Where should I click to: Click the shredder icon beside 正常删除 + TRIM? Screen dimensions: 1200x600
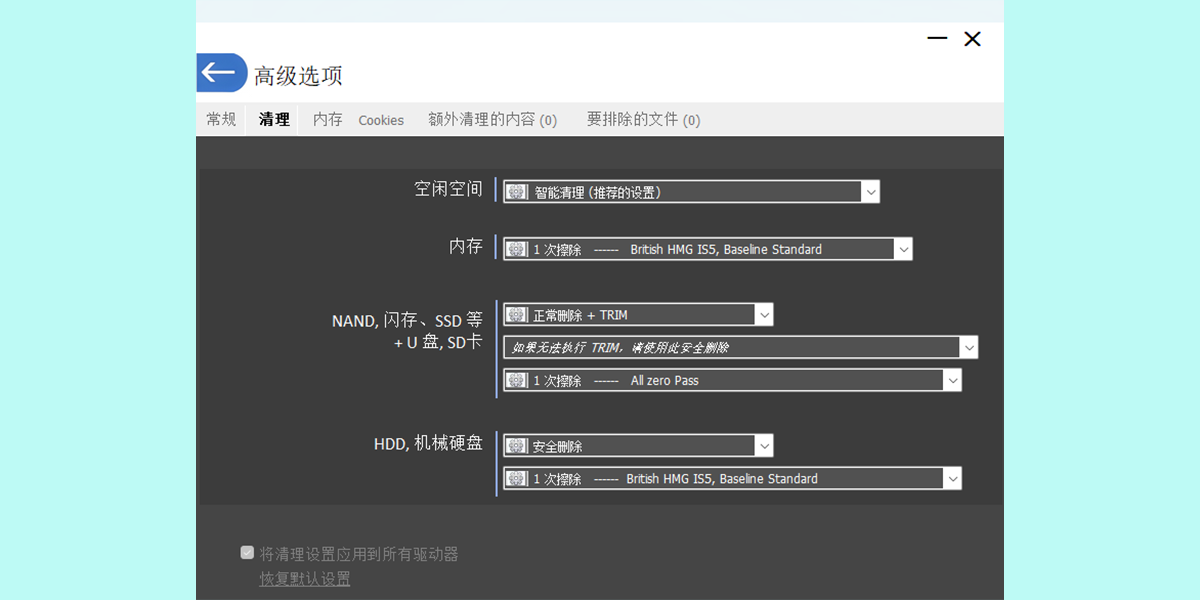(517, 314)
